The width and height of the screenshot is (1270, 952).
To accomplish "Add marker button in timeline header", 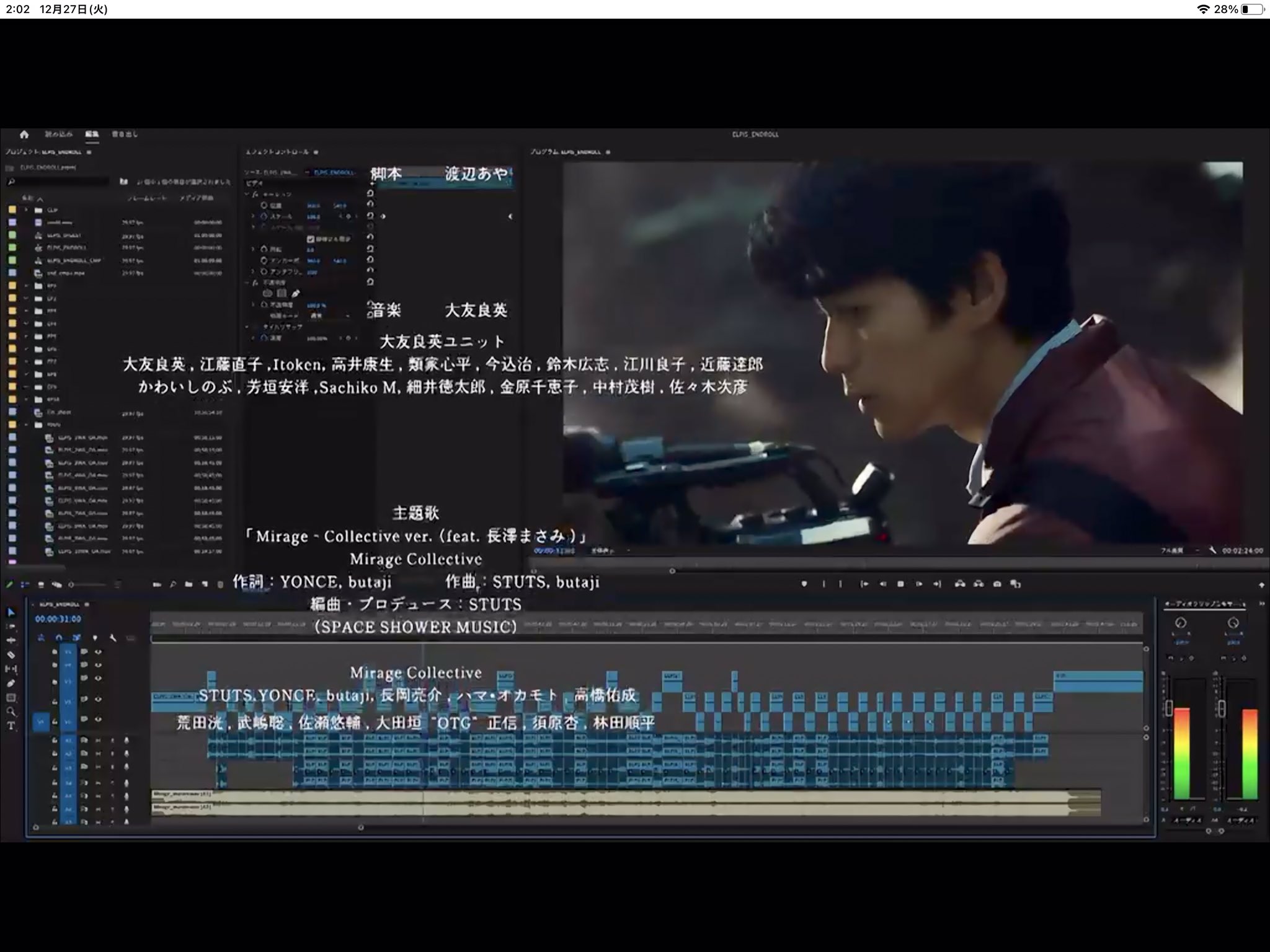I will (x=95, y=637).
